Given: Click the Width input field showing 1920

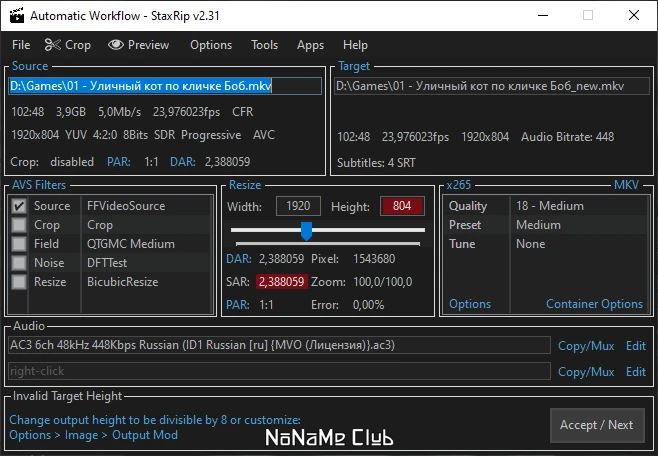Looking at the screenshot, I should pyautogui.click(x=298, y=206).
